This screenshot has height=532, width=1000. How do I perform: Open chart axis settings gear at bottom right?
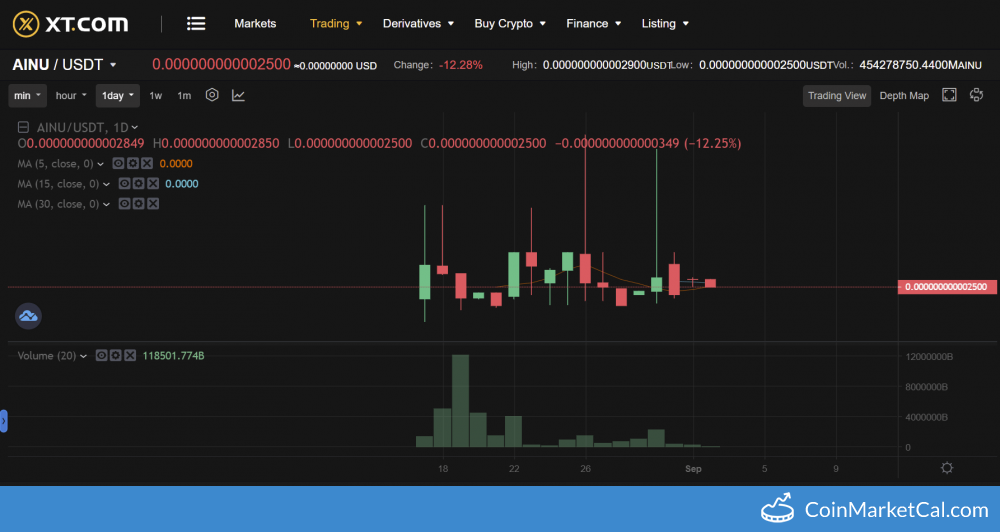[947, 468]
